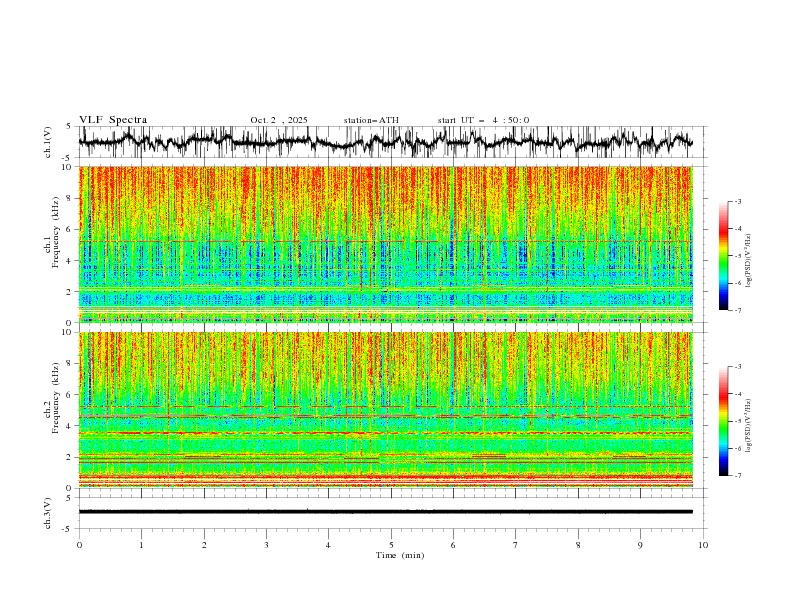792x612 pixels.
Task: Click the "start UT = 4:50:0" text
Action: (x=483, y=120)
